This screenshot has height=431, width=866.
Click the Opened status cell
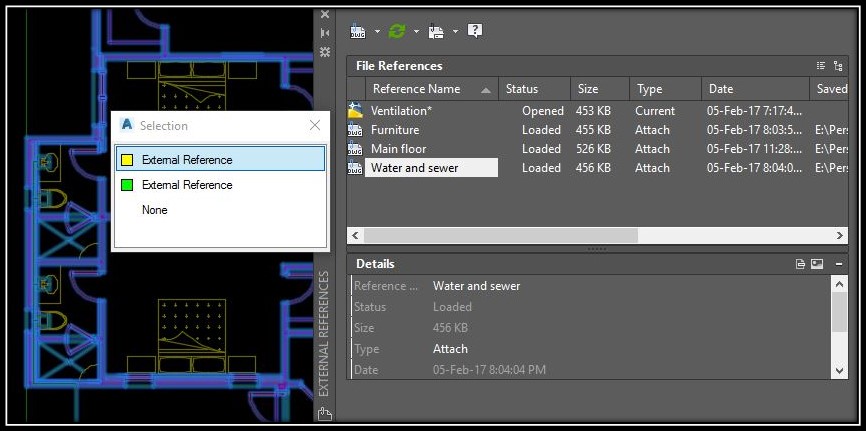[543, 111]
